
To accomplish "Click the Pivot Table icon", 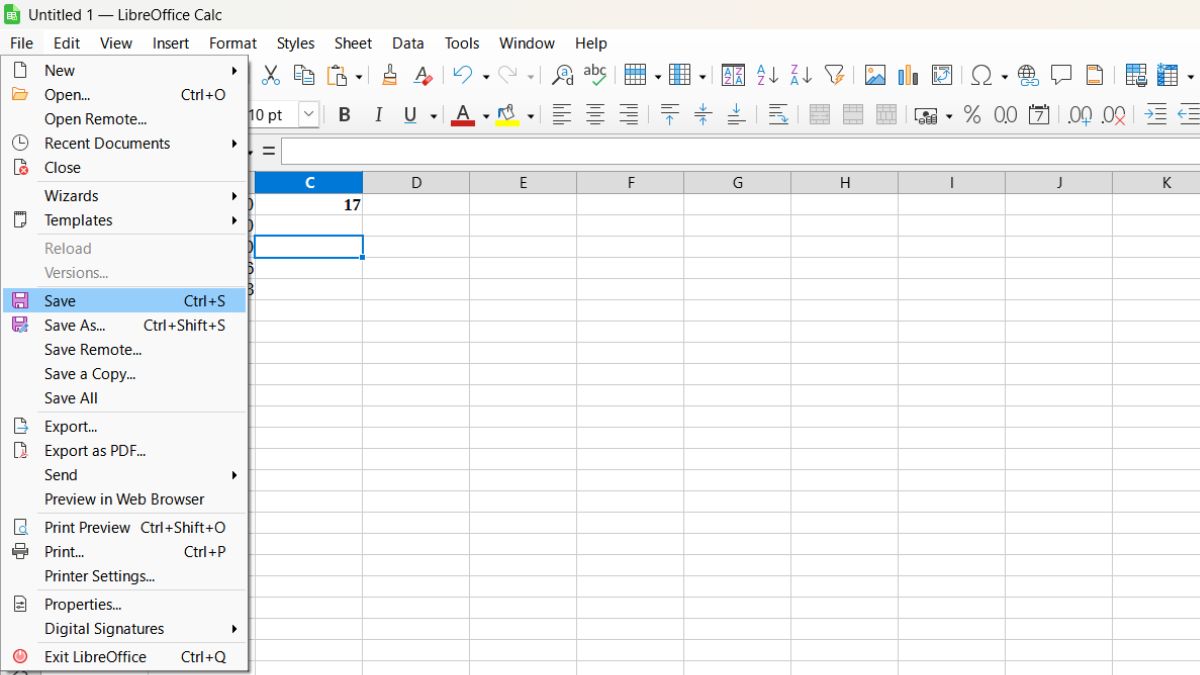I will tap(942, 75).
